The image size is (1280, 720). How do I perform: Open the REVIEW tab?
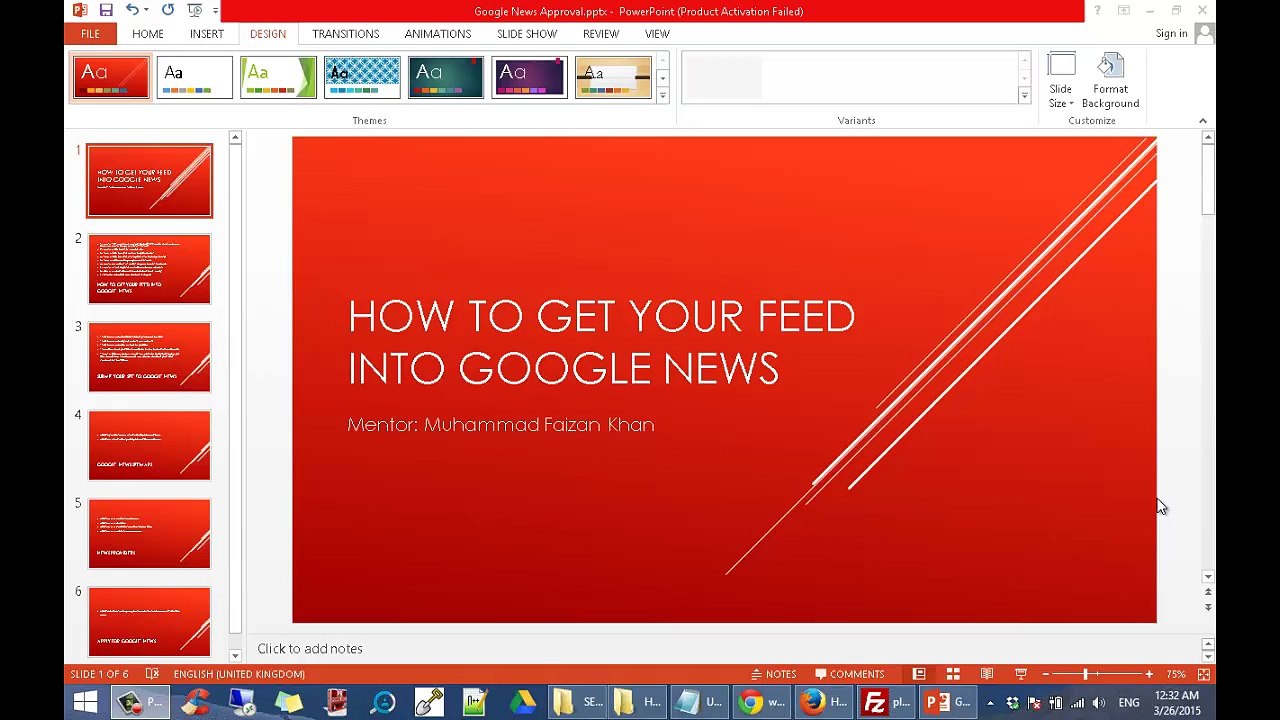pos(601,34)
